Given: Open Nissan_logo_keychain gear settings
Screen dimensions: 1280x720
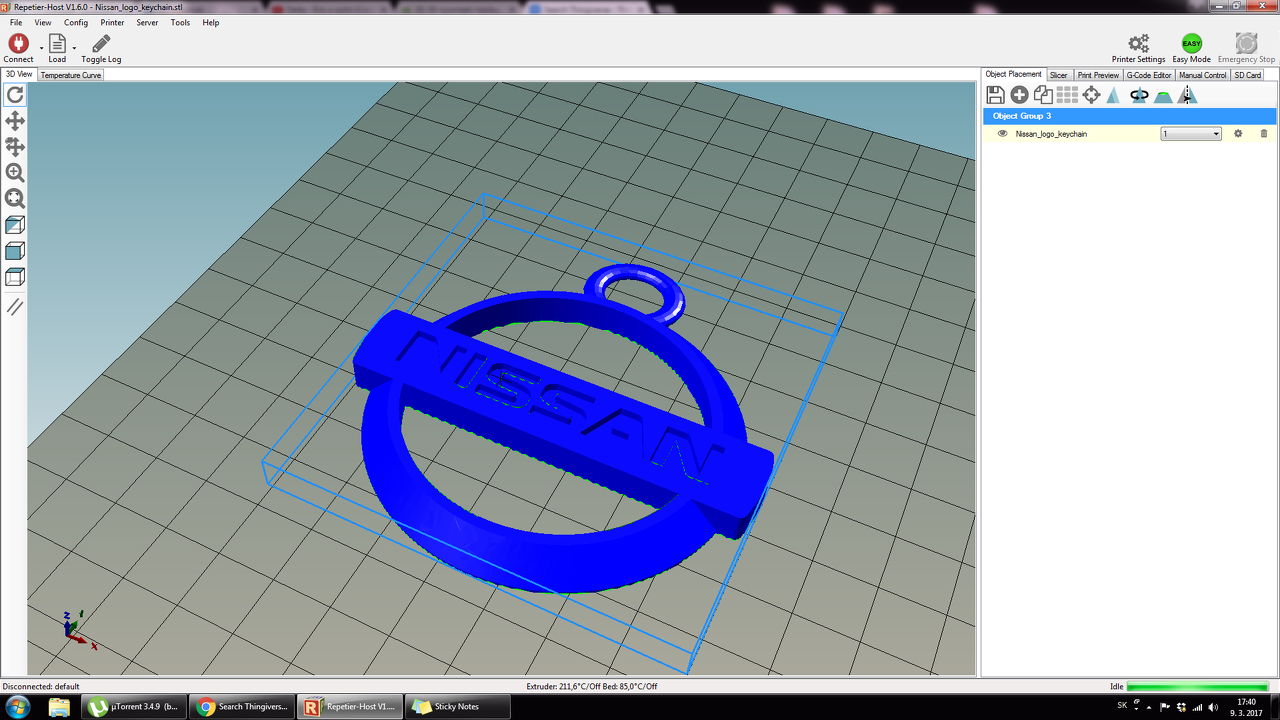Looking at the screenshot, I should click(1238, 133).
